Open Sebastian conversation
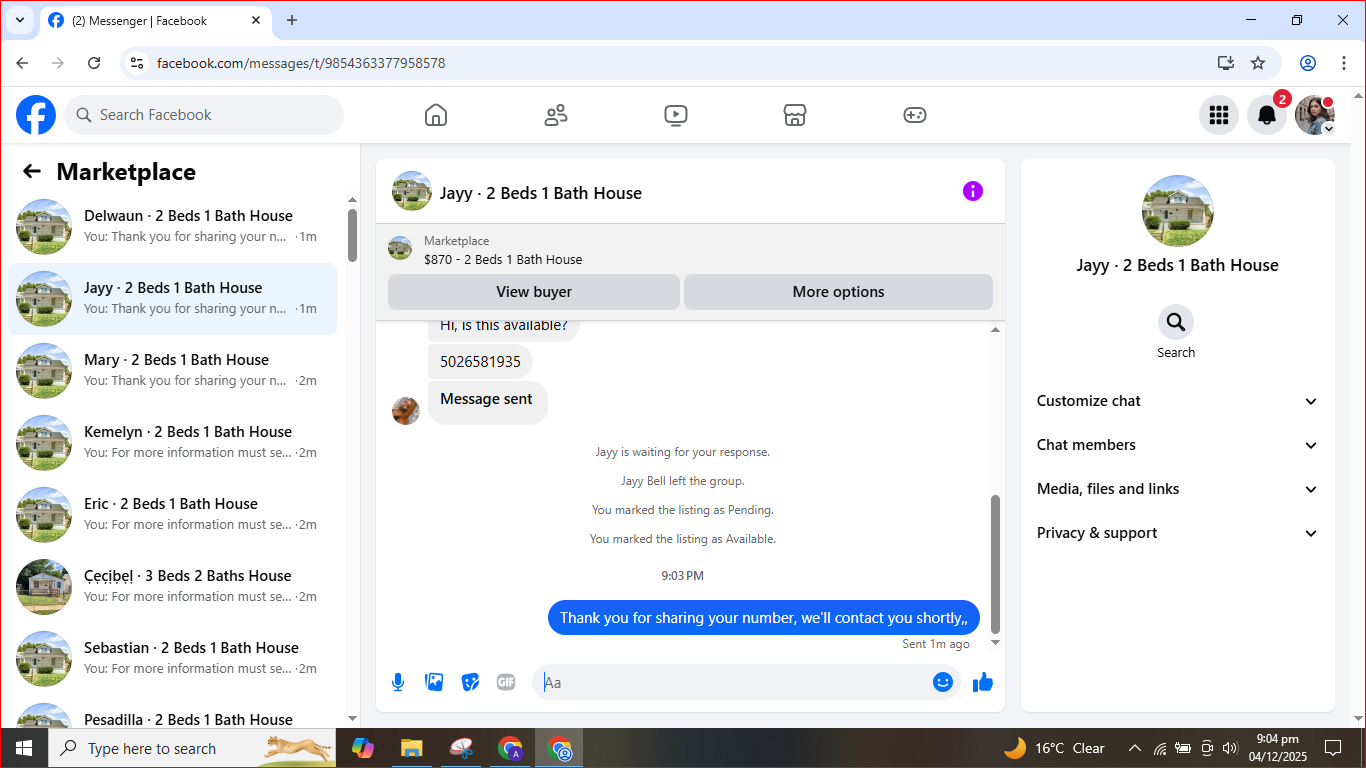The width and height of the screenshot is (1366, 768). coord(173,659)
